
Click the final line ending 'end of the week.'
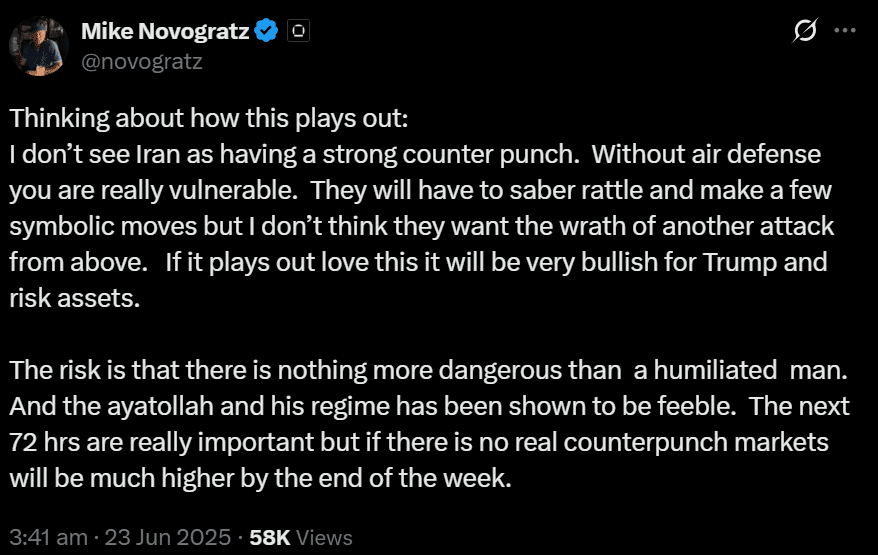[260, 479]
